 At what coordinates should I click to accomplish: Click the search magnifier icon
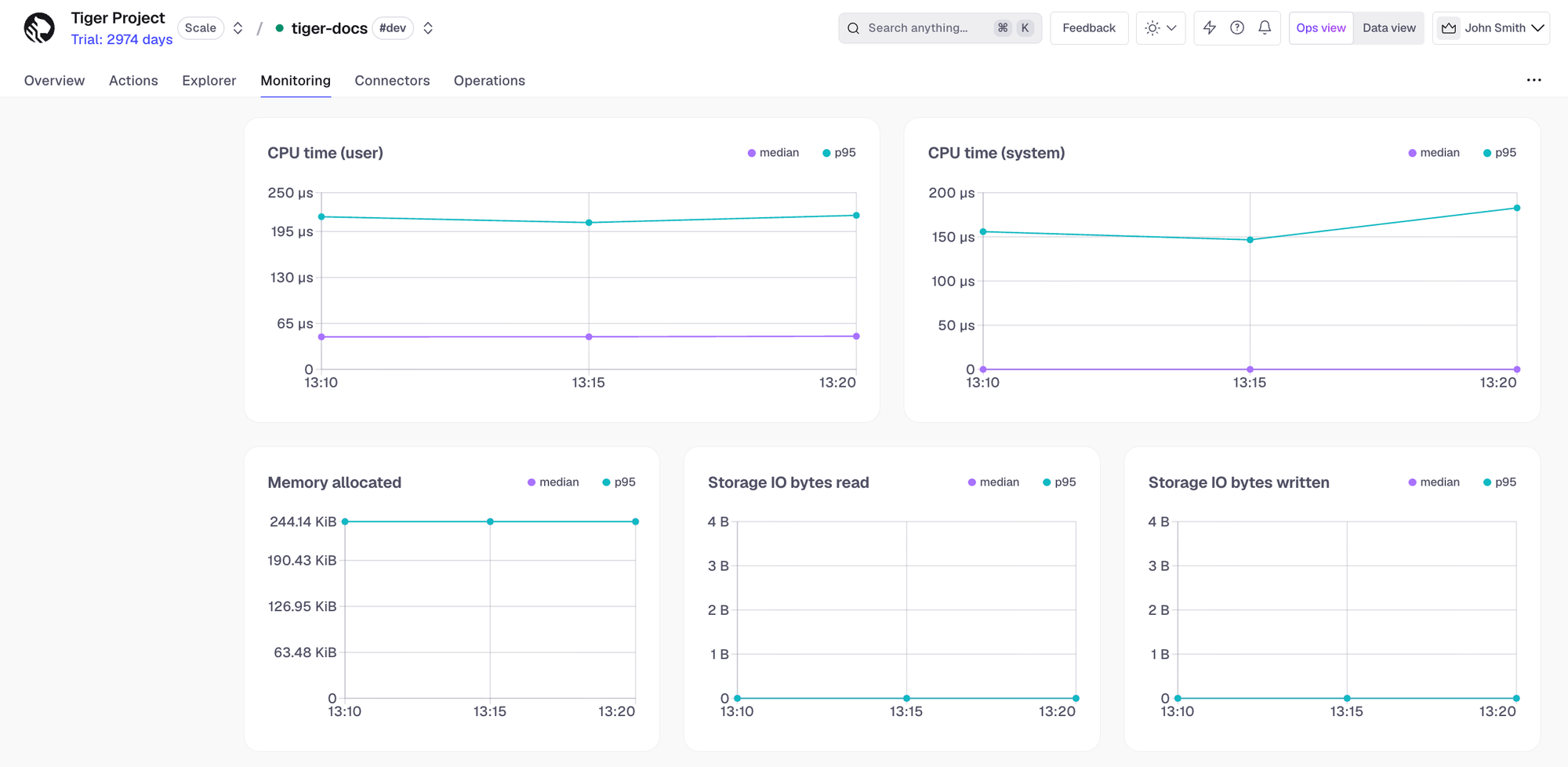pos(854,28)
